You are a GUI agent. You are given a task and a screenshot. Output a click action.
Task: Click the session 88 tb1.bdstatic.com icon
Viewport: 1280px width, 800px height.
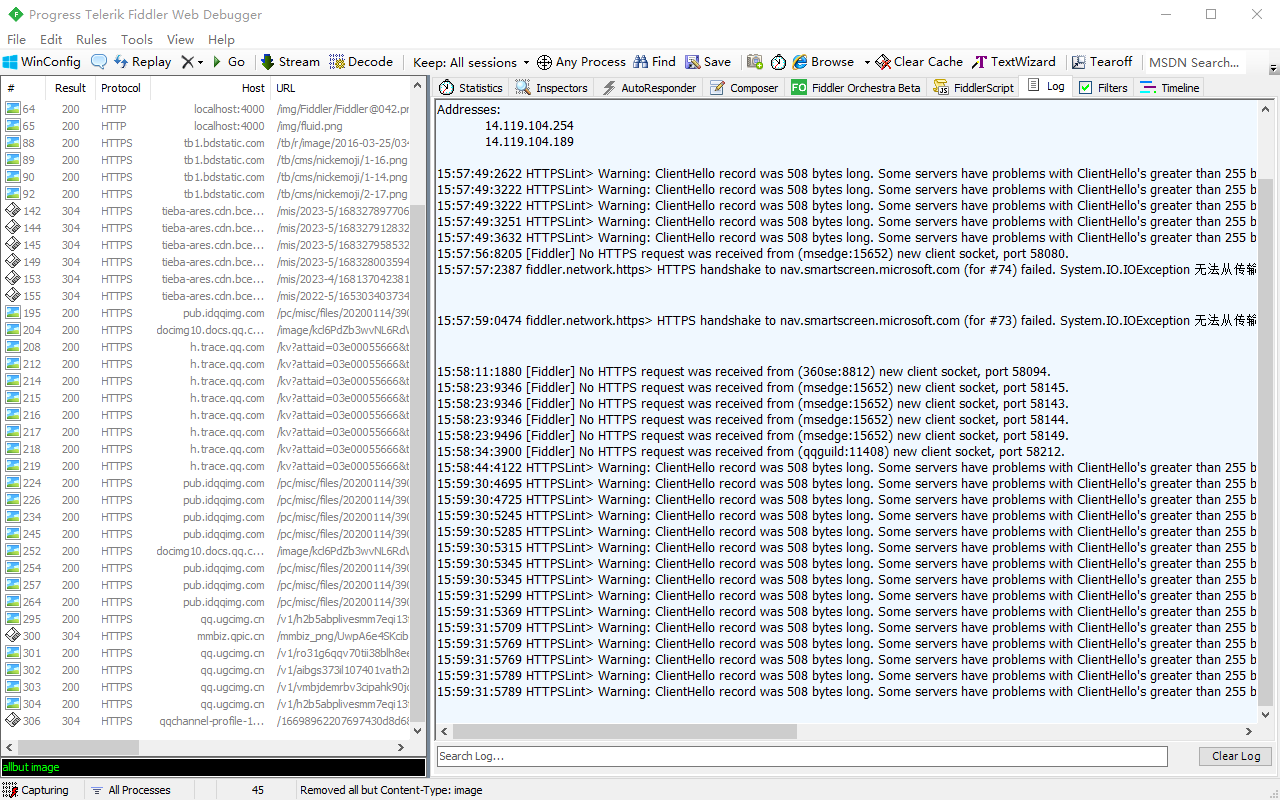[13, 143]
